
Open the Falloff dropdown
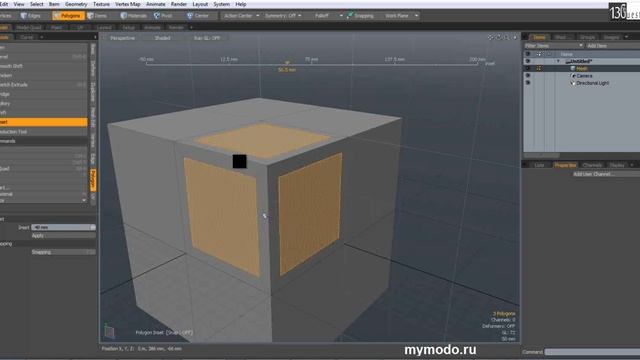click(x=329, y=16)
